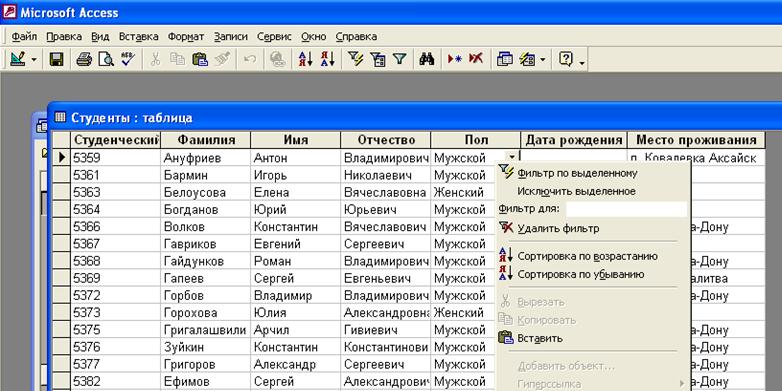Click the New Record icon in the toolbar
This screenshot has height=391, width=782.
454,59
